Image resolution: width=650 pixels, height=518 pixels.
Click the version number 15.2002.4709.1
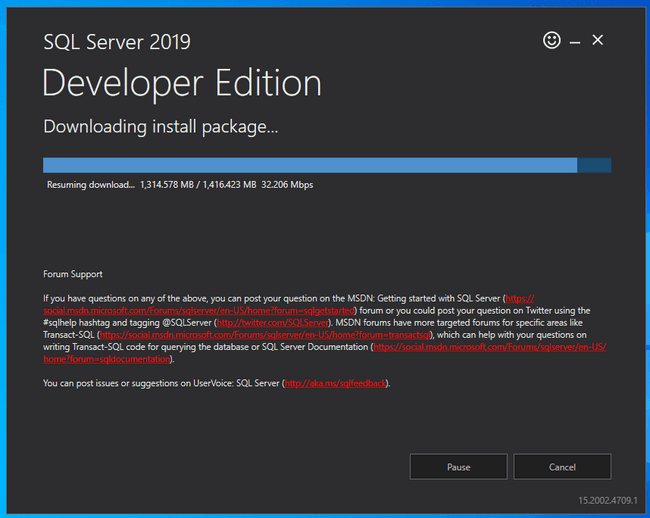(x=607, y=499)
